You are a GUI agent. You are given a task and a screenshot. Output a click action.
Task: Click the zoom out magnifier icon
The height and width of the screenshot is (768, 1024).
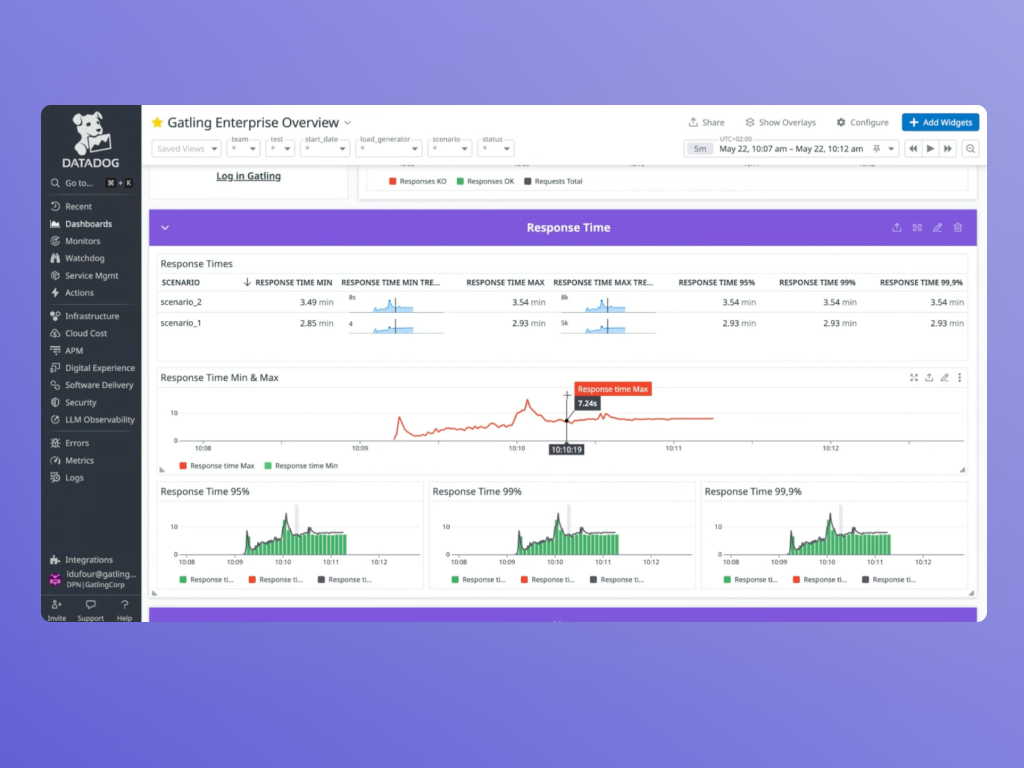point(970,149)
